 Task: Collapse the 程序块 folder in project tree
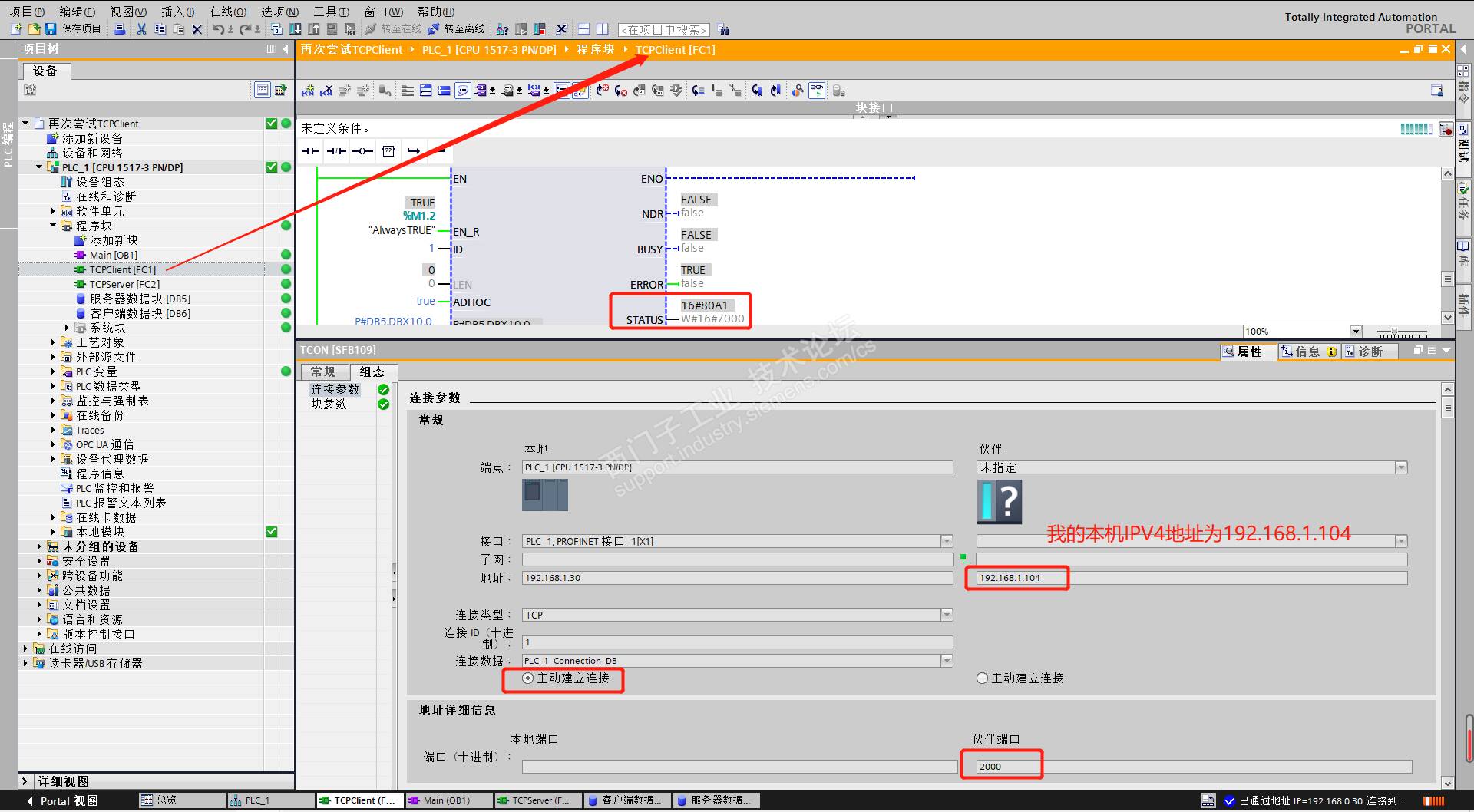(53, 226)
